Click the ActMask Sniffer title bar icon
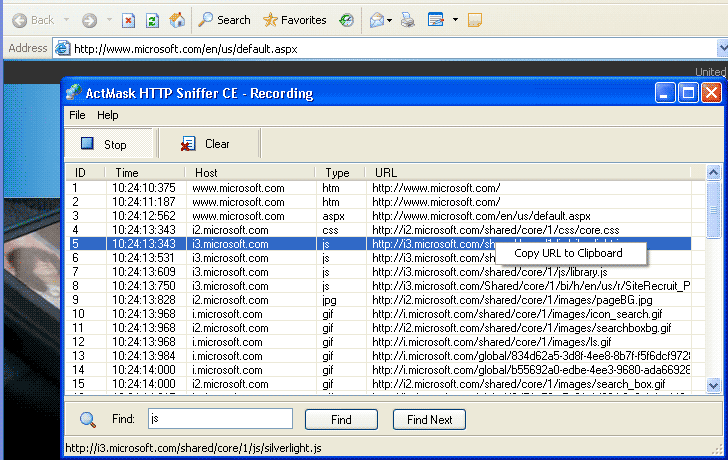Viewport: 728px width, 460px height. pos(73,92)
